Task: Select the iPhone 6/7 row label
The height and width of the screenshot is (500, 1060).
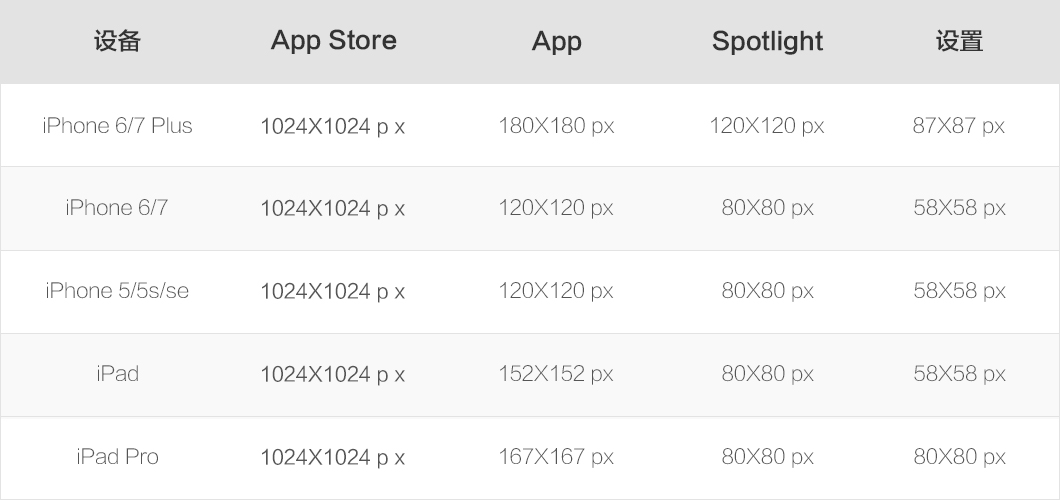Action: (117, 208)
